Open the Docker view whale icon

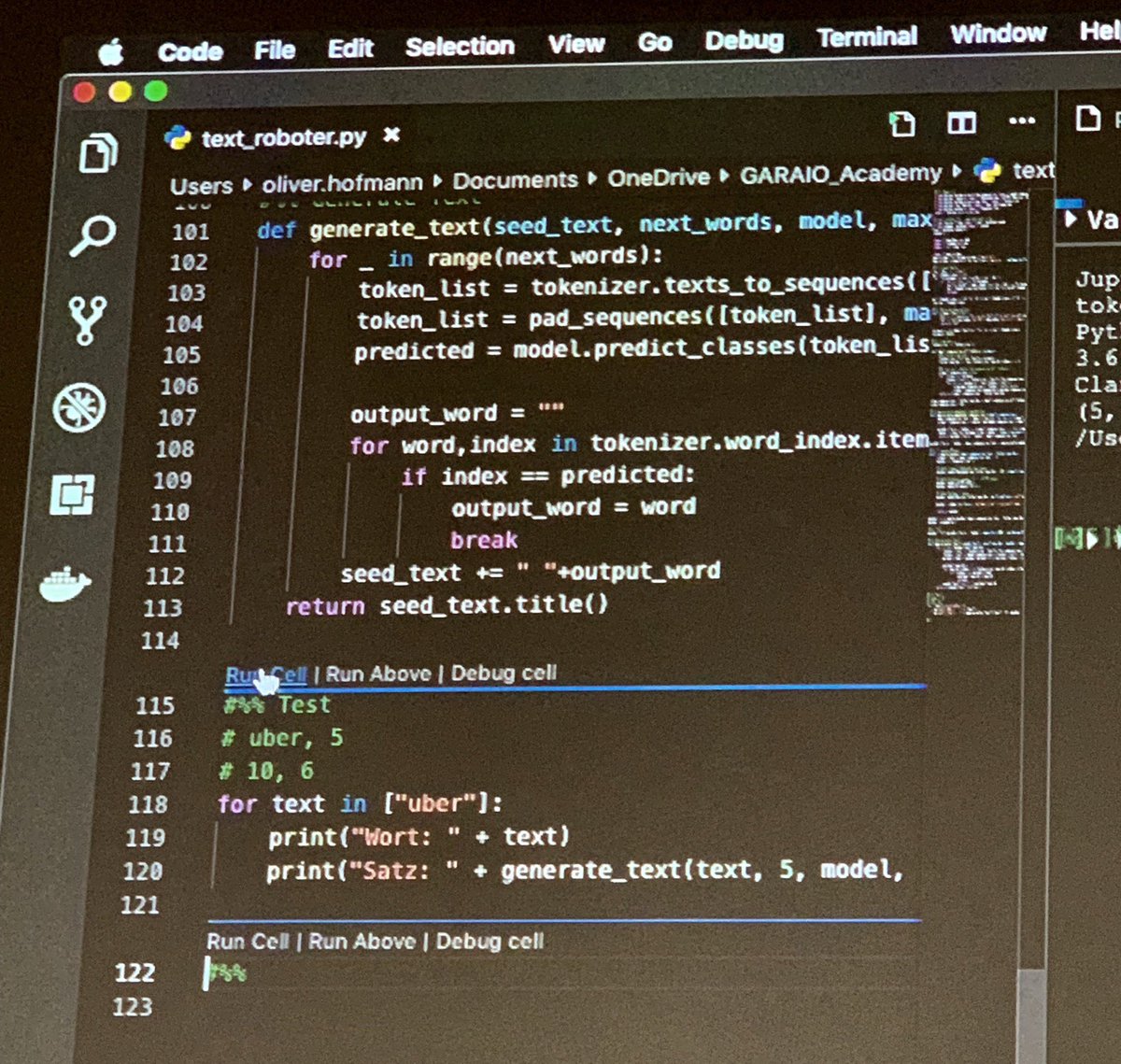(65, 584)
